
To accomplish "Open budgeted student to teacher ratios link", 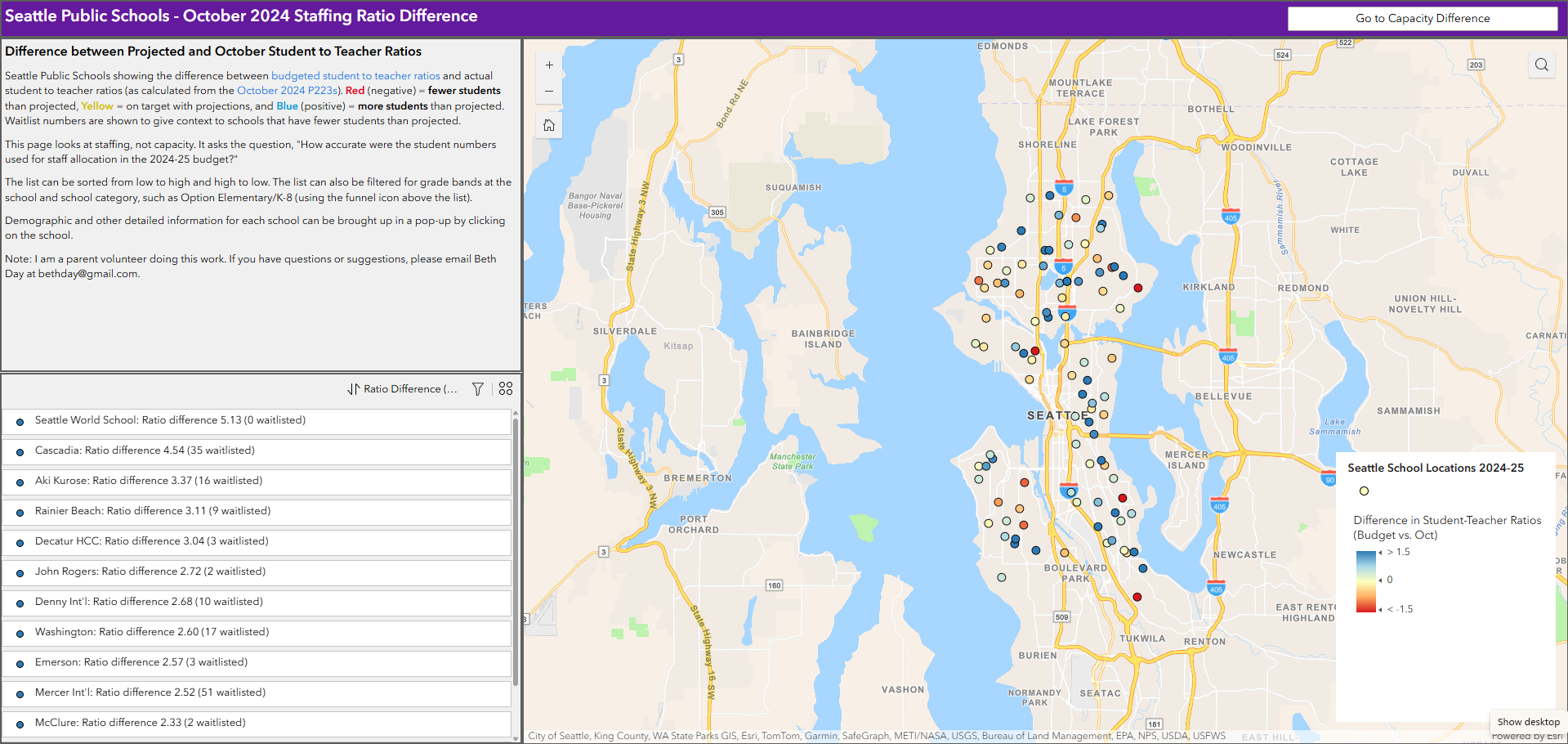I will (355, 76).
